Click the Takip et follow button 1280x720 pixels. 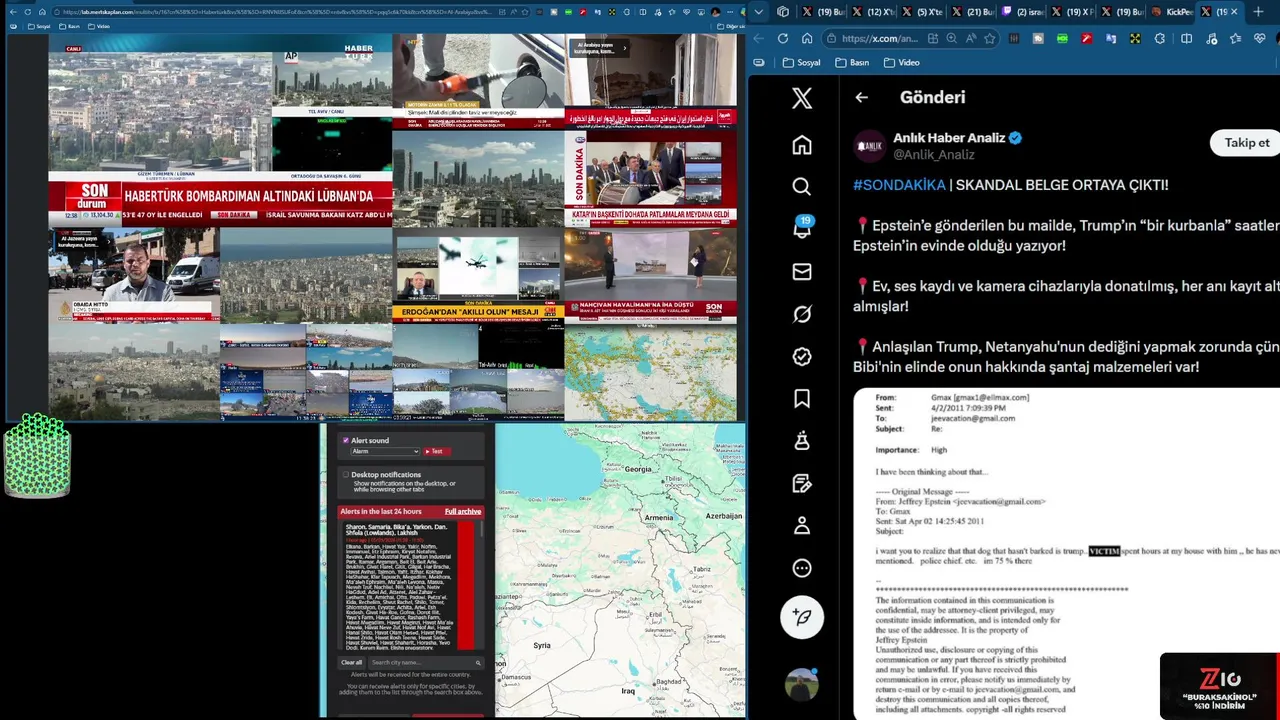tap(1246, 143)
